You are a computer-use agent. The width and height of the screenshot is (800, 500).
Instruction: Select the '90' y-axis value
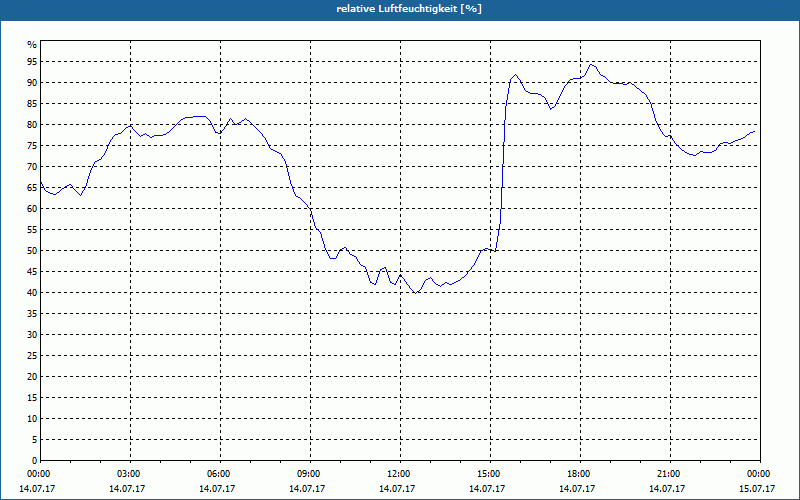[32, 83]
